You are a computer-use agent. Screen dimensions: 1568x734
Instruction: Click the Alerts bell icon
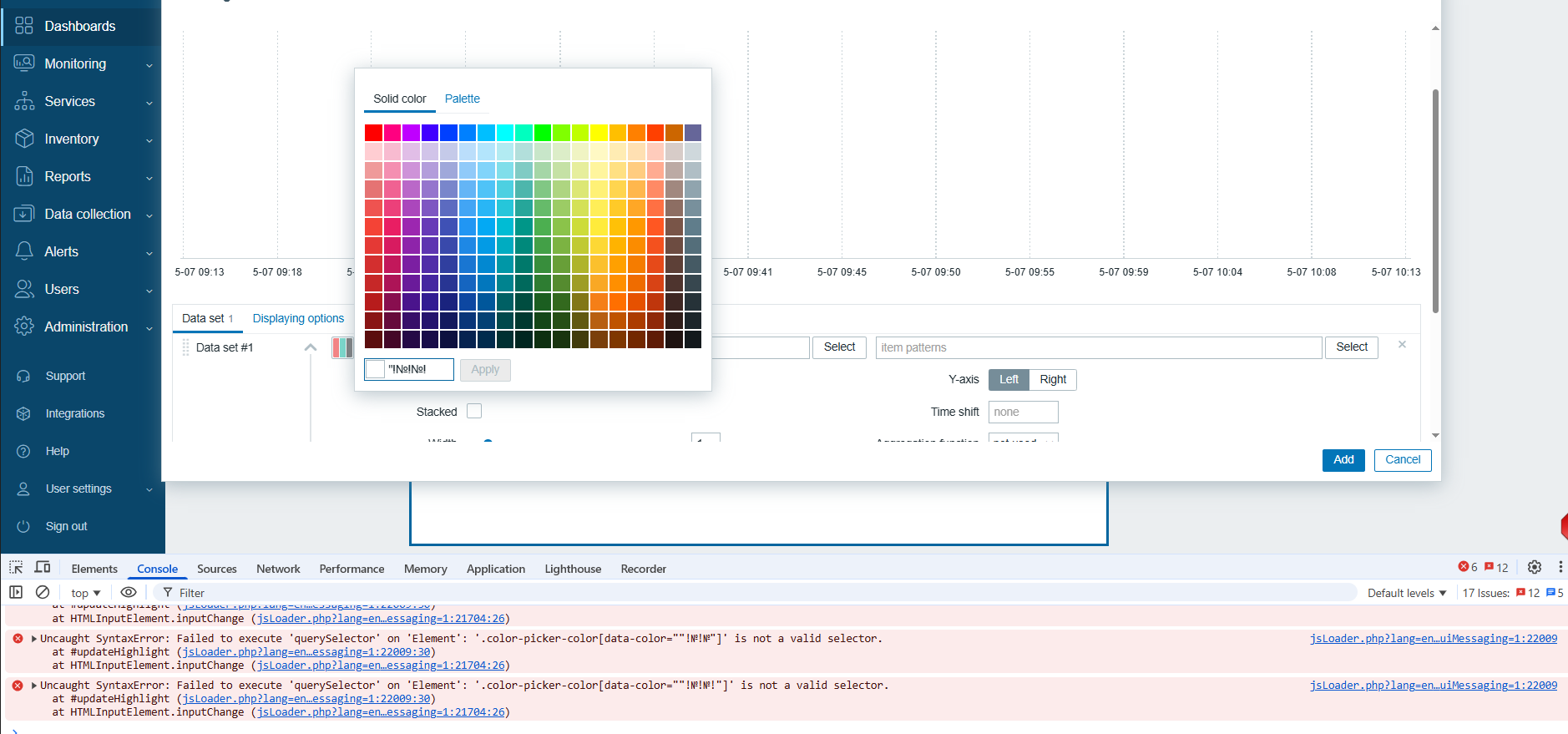coord(24,251)
